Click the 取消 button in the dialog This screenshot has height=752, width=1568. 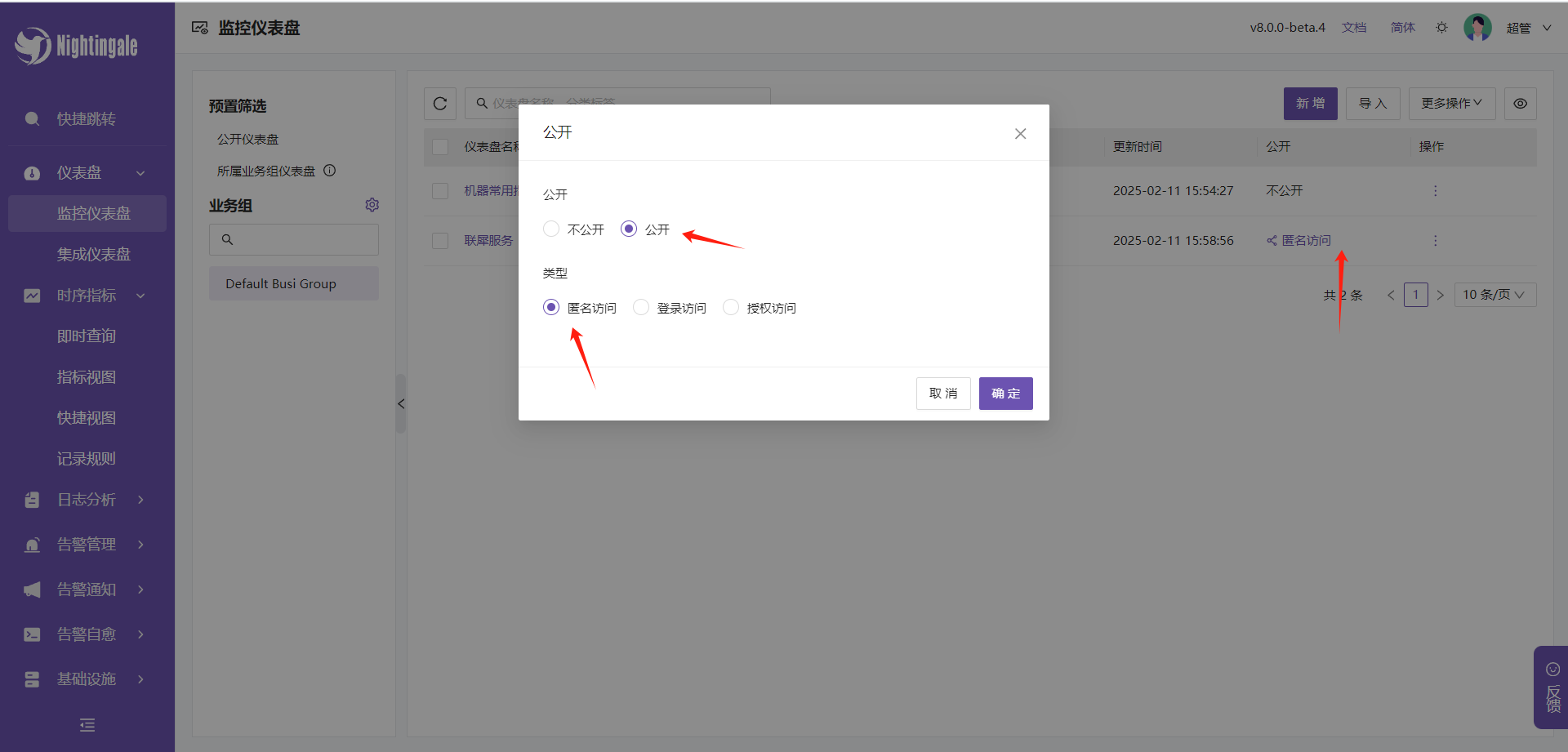point(942,394)
